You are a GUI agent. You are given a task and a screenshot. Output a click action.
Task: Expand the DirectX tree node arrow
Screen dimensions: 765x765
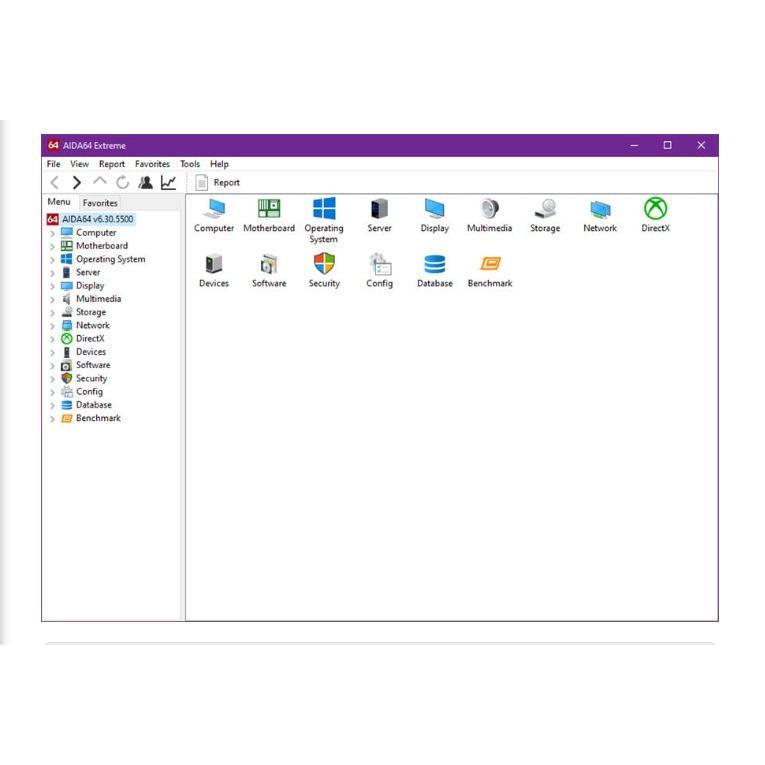(x=52, y=339)
